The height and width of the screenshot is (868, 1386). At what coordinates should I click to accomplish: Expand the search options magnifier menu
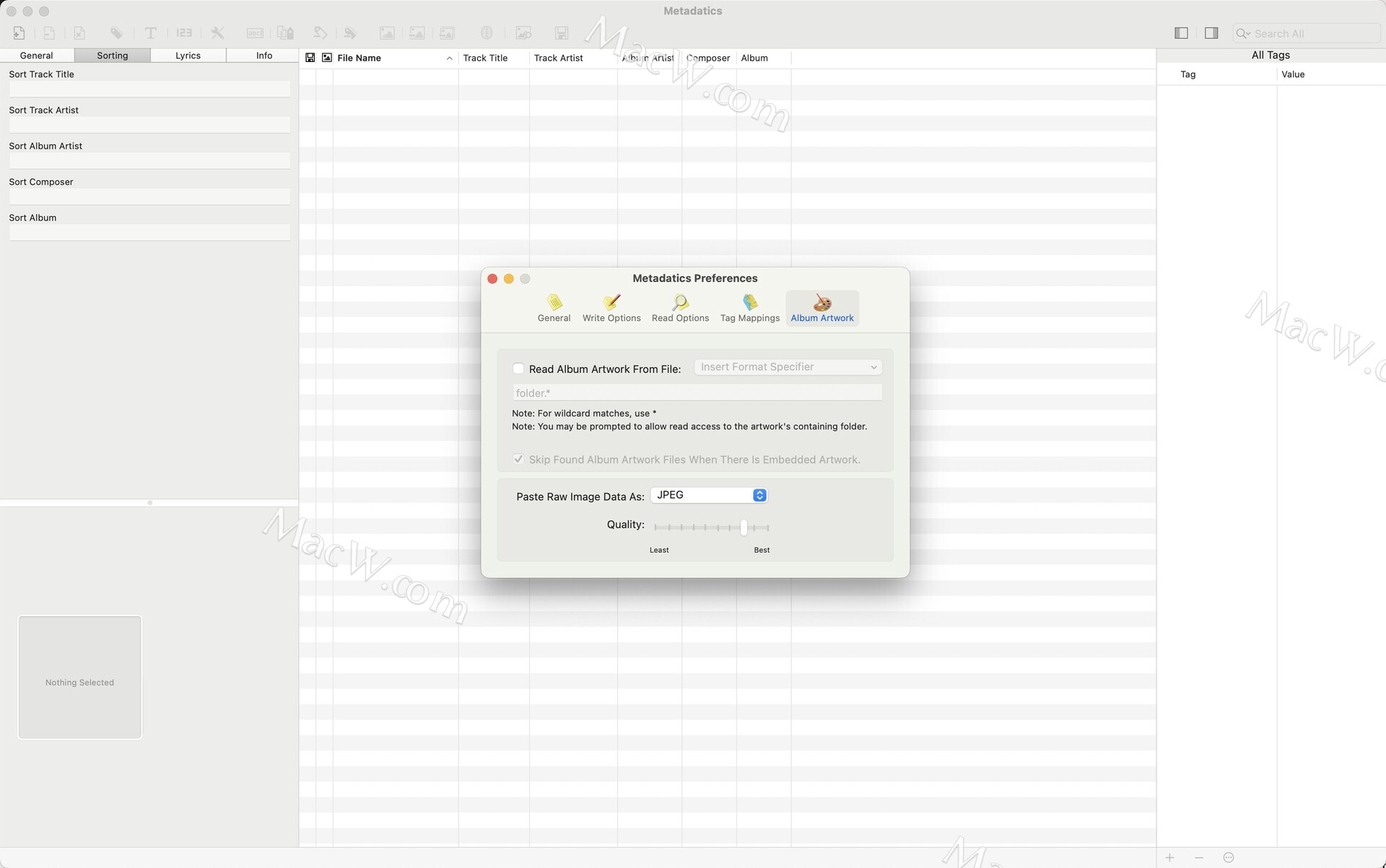tap(1242, 33)
